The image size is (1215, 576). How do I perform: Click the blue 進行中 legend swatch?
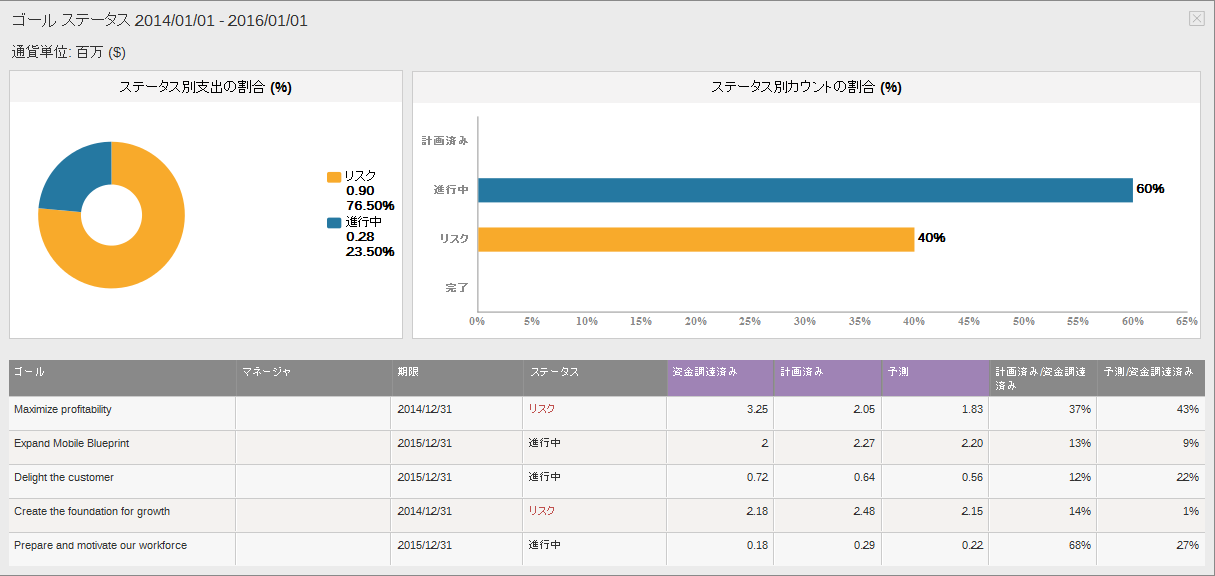coord(334,223)
